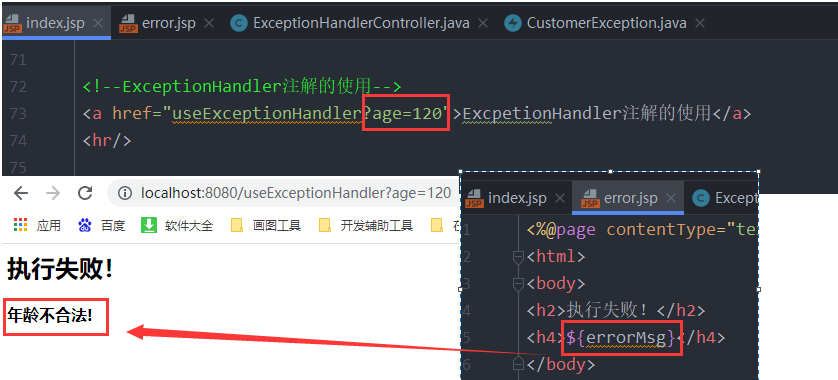Screen dimensions: 838x380
Task: Click the </body> closing fold marker
Action: [x=517, y=364]
